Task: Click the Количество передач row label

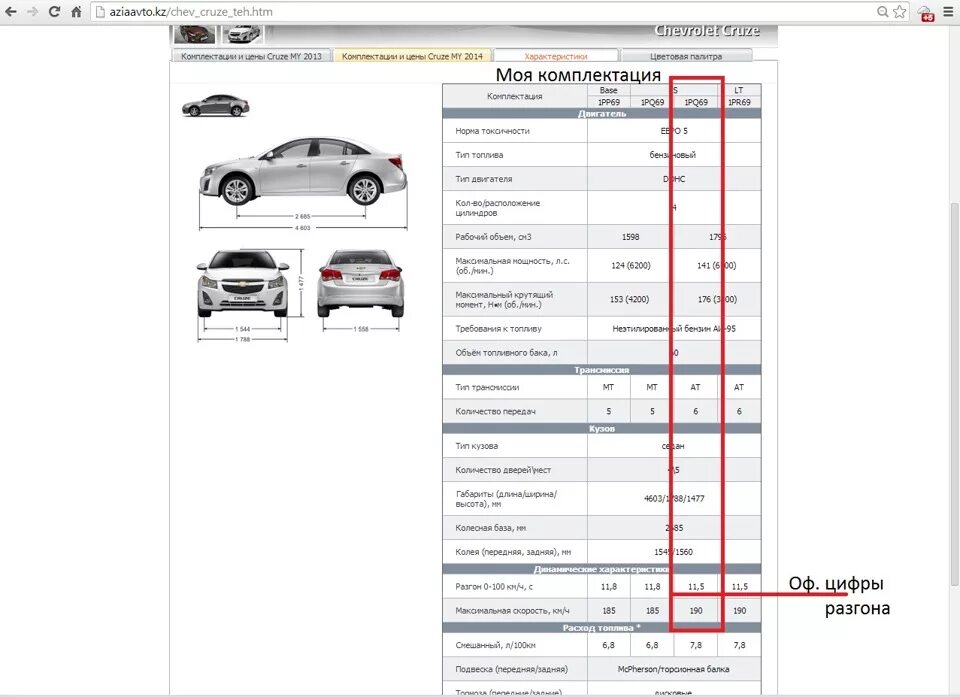Action: point(495,412)
